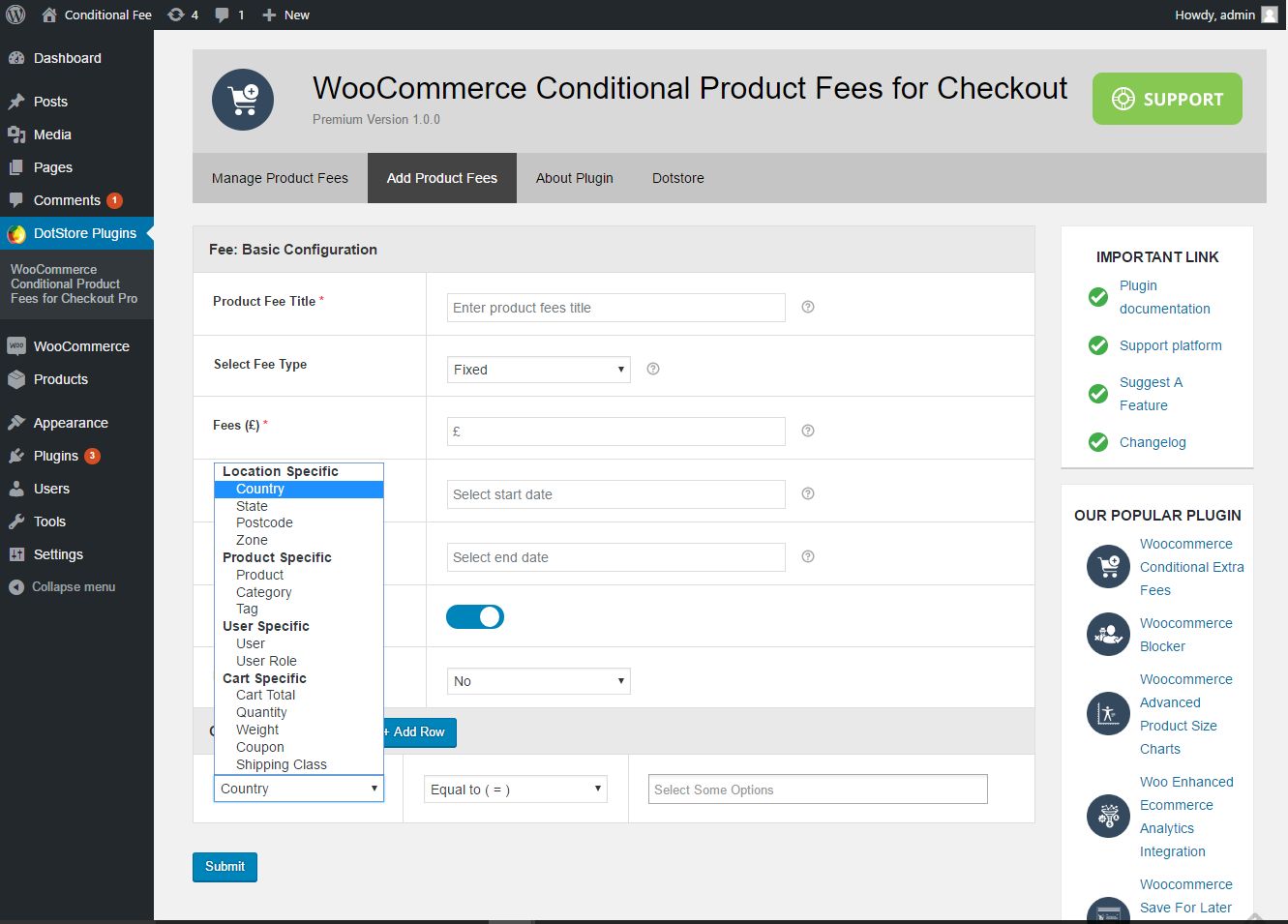1288x924 pixels.
Task: Click the plugin shopping cart logo
Action: click(243, 100)
